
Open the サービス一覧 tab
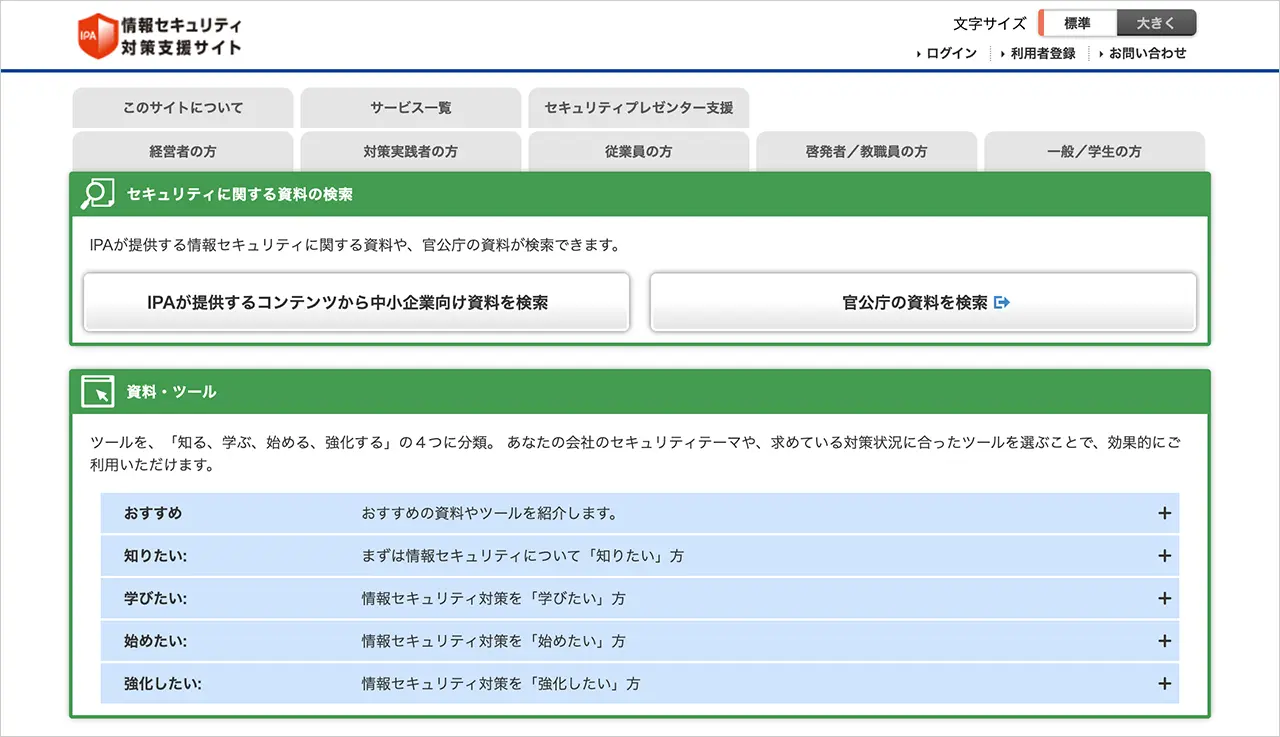pyautogui.click(x=411, y=108)
